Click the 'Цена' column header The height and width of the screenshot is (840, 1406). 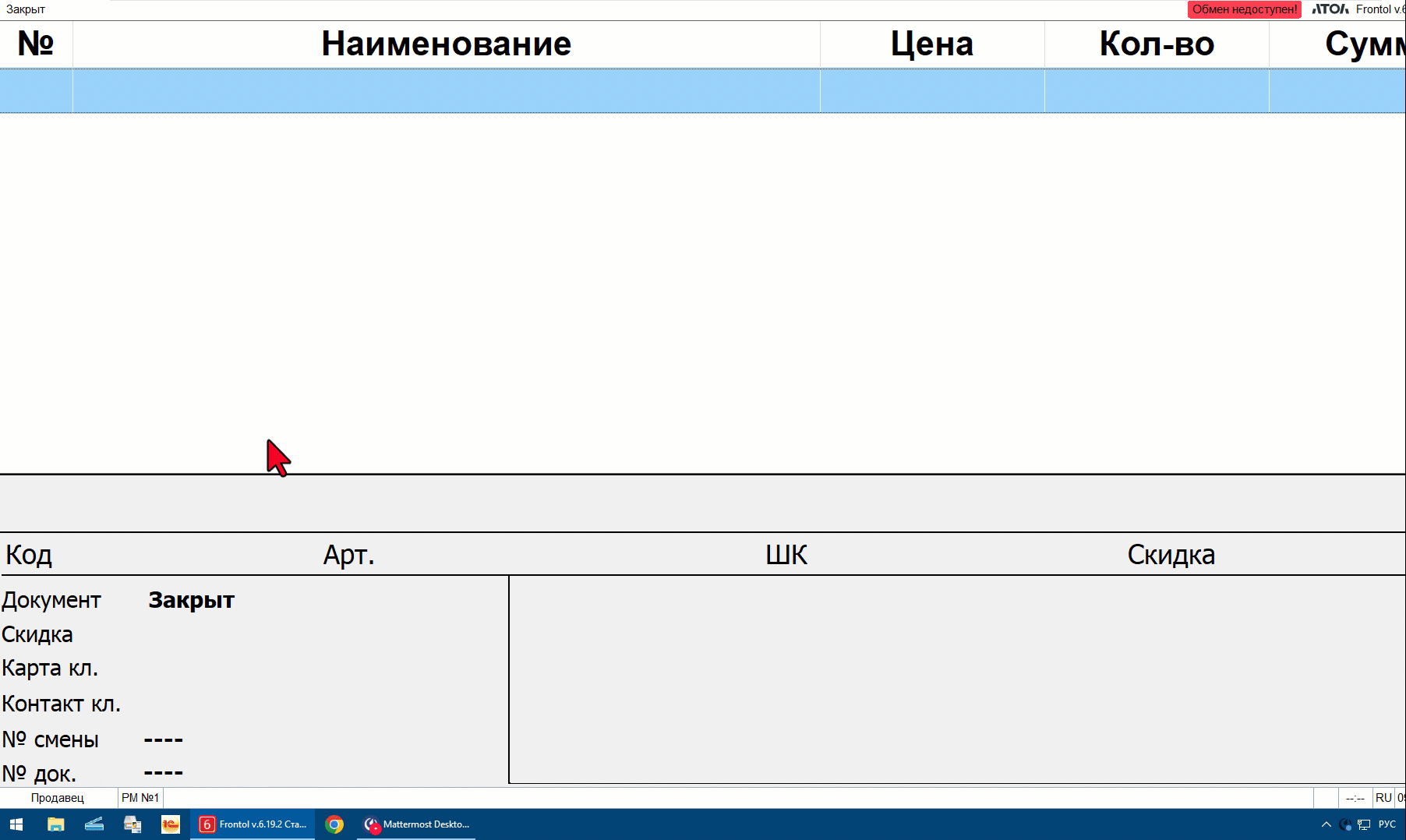932,44
